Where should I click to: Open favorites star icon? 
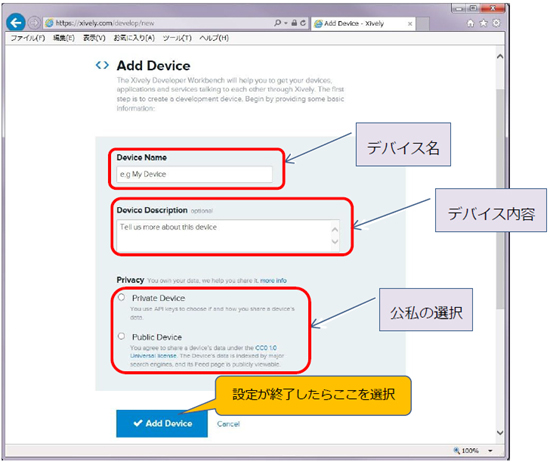(483, 23)
